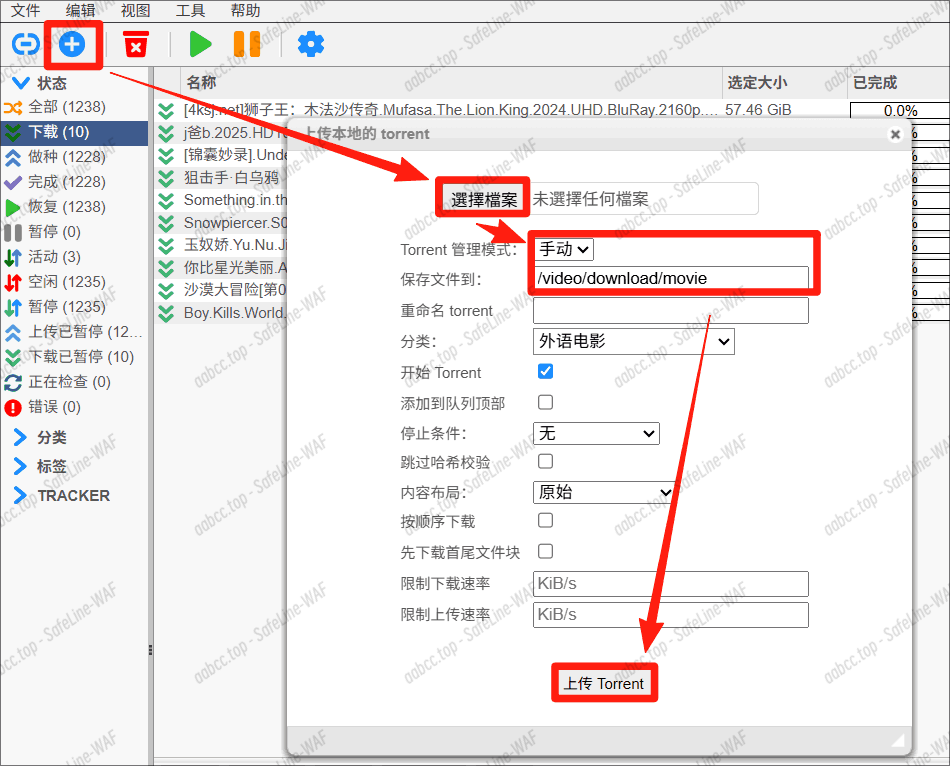The image size is (950, 766).
Task: Sort by the 选定大小 column header
Action: pos(784,82)
